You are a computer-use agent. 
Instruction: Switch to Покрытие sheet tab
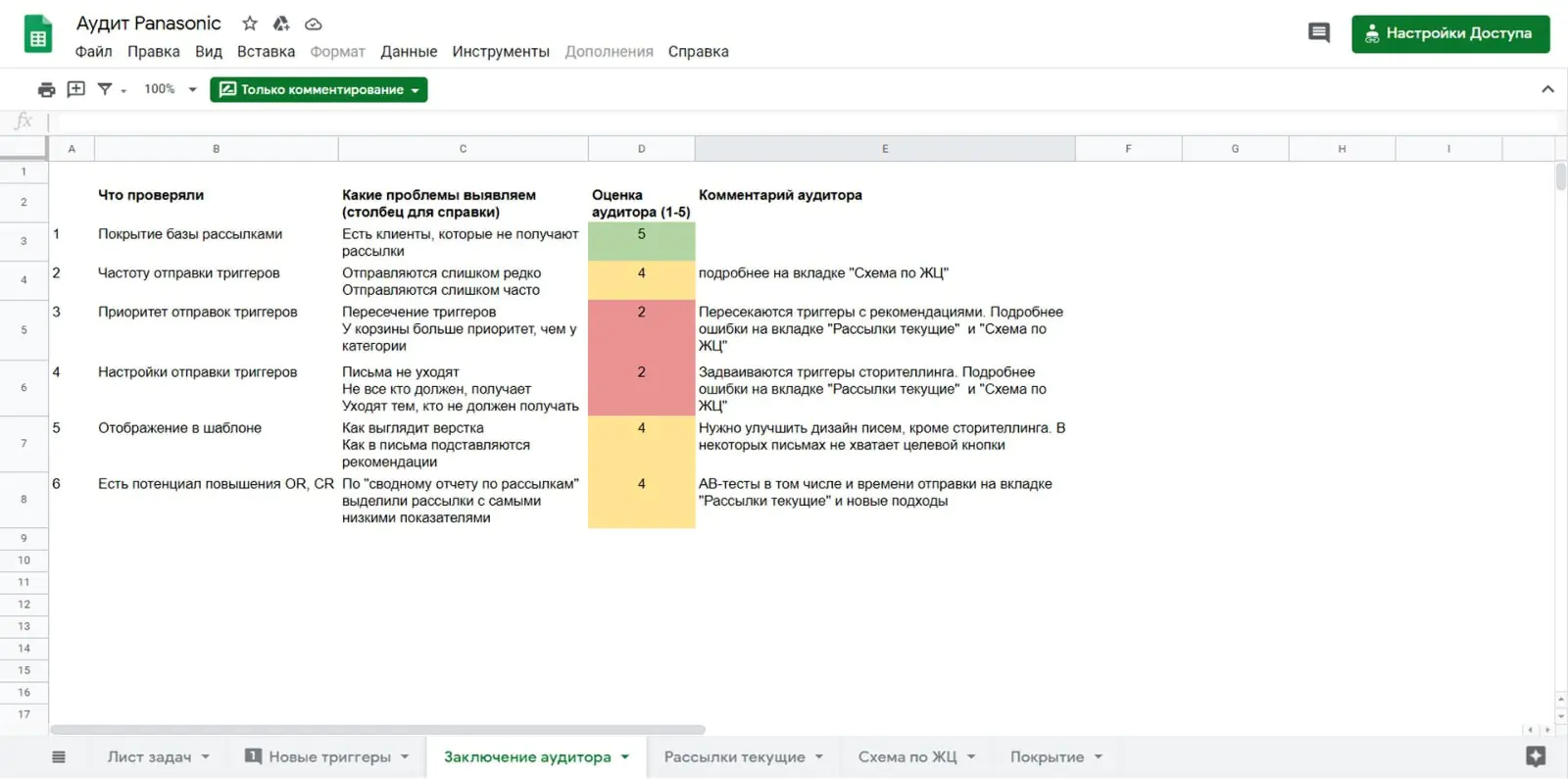pos(1047,756)
